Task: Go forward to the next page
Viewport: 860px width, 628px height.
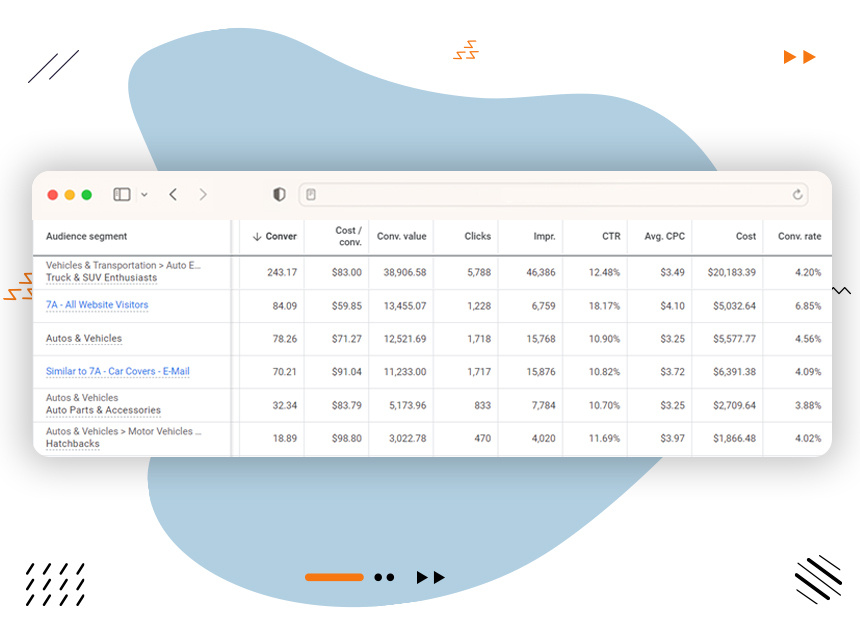Action: tap(202, 194)
